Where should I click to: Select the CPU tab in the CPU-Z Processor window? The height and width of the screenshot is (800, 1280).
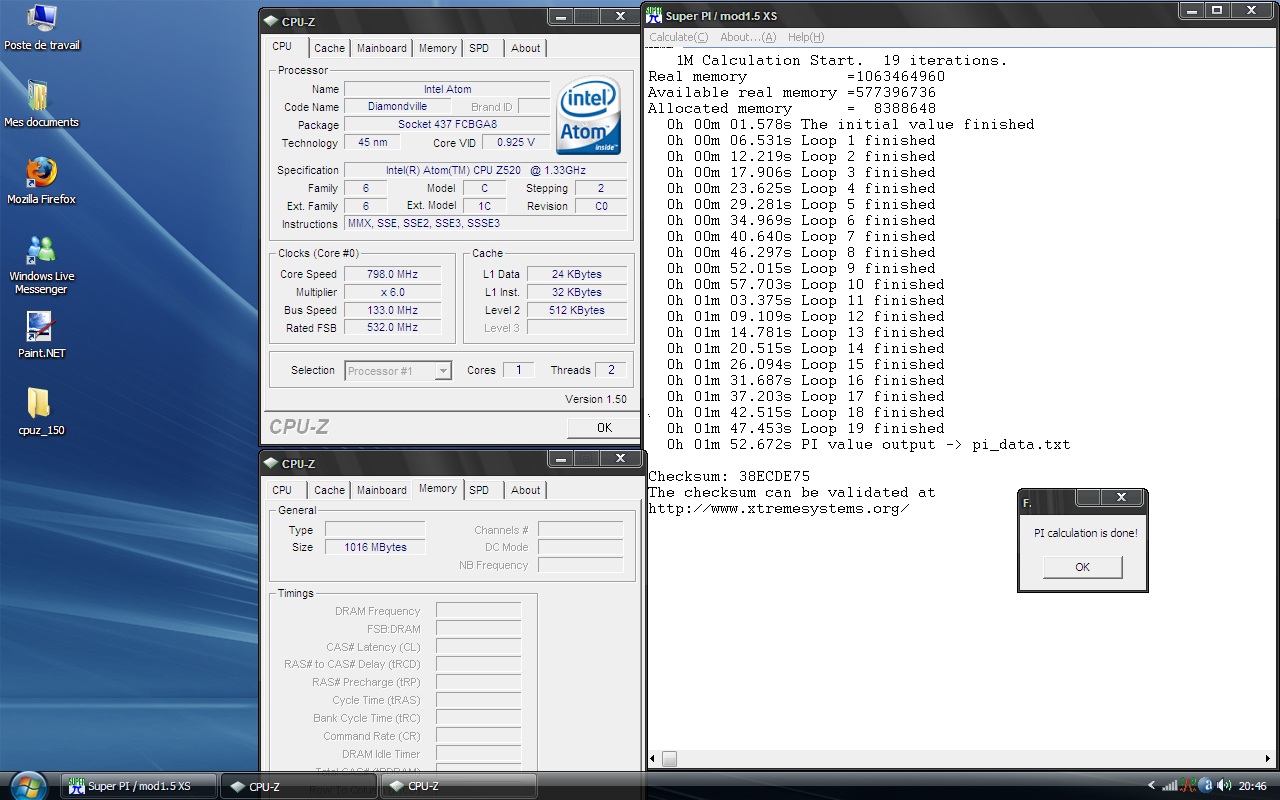282,46
